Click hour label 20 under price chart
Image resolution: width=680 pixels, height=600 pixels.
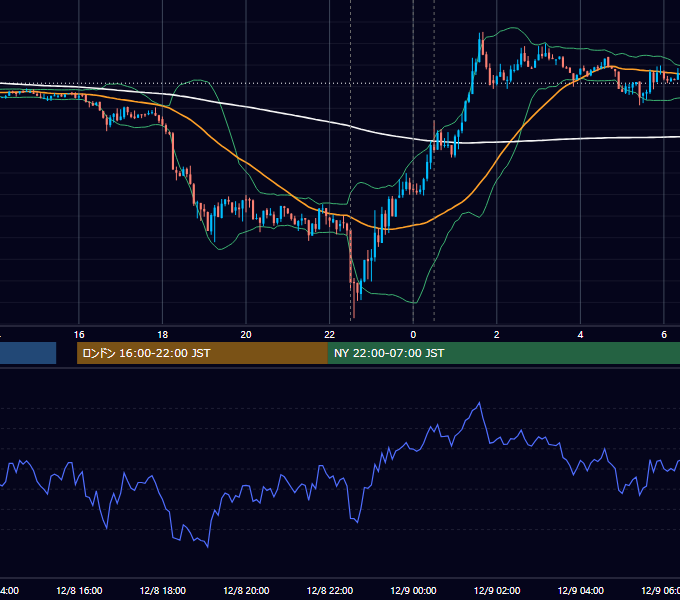(246, 335)
